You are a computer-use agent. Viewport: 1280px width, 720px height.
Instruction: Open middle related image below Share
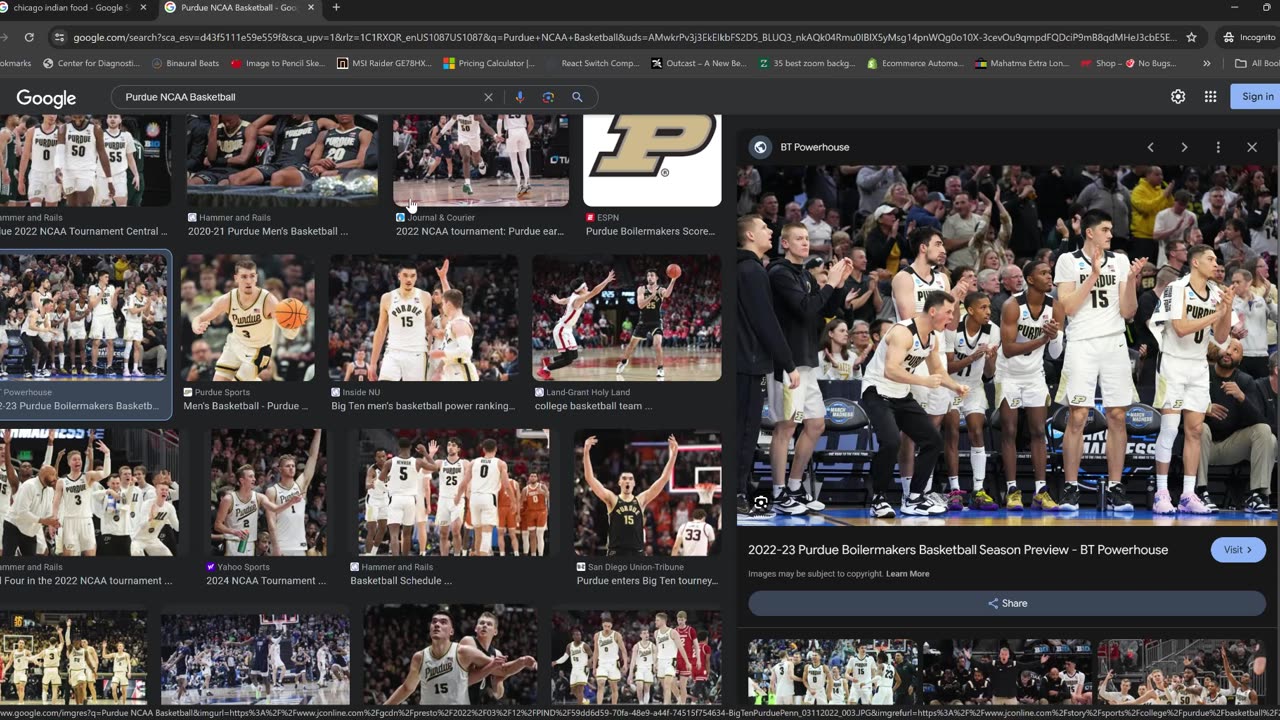(1006, 672)
